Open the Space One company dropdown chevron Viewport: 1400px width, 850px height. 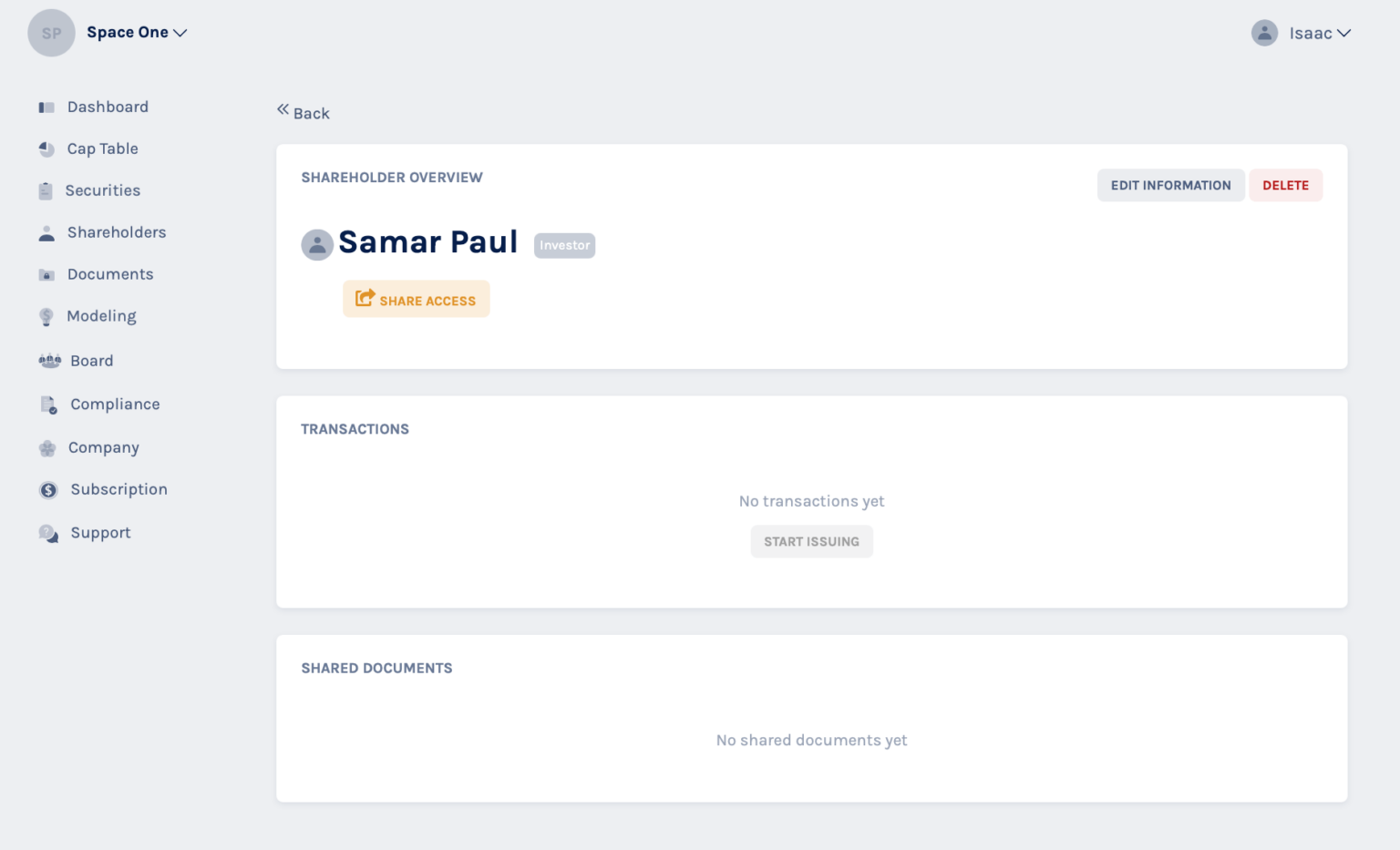[180, 33]
